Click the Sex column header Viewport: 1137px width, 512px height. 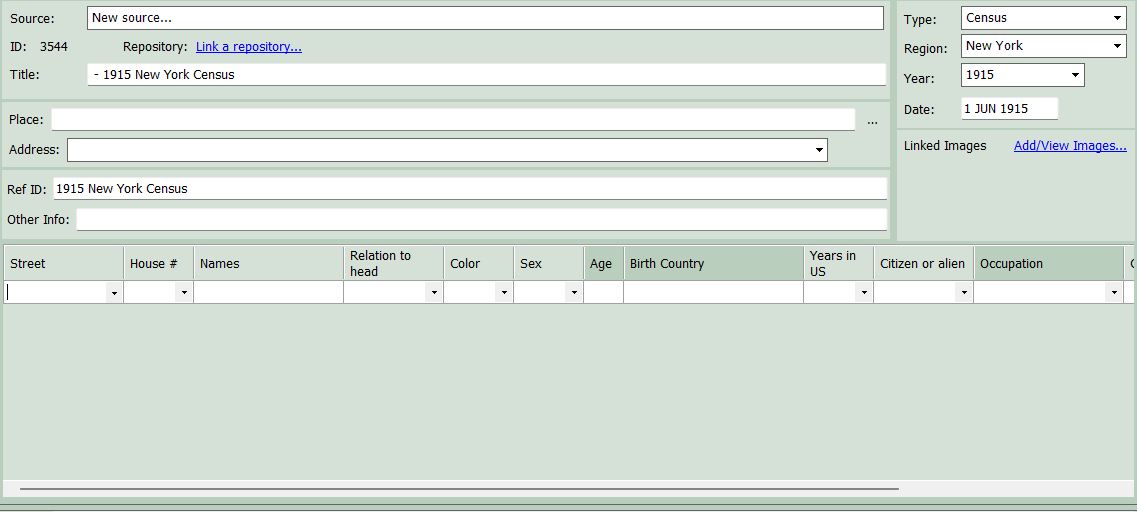[x=549, y=263]
